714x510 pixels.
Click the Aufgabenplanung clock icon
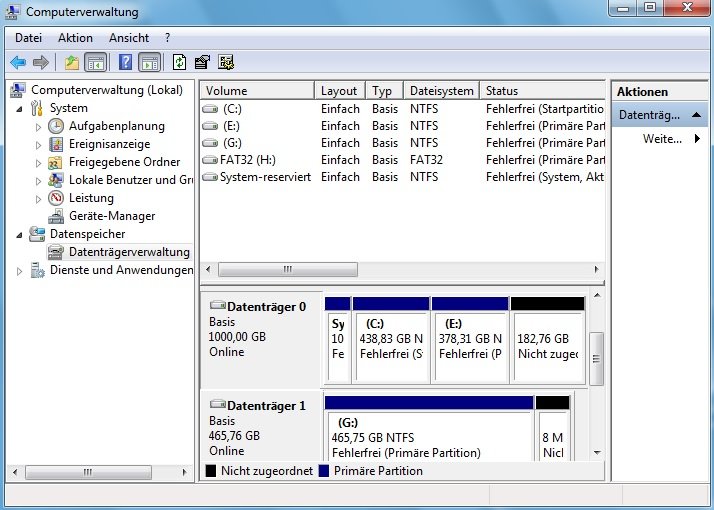[56, 126]
